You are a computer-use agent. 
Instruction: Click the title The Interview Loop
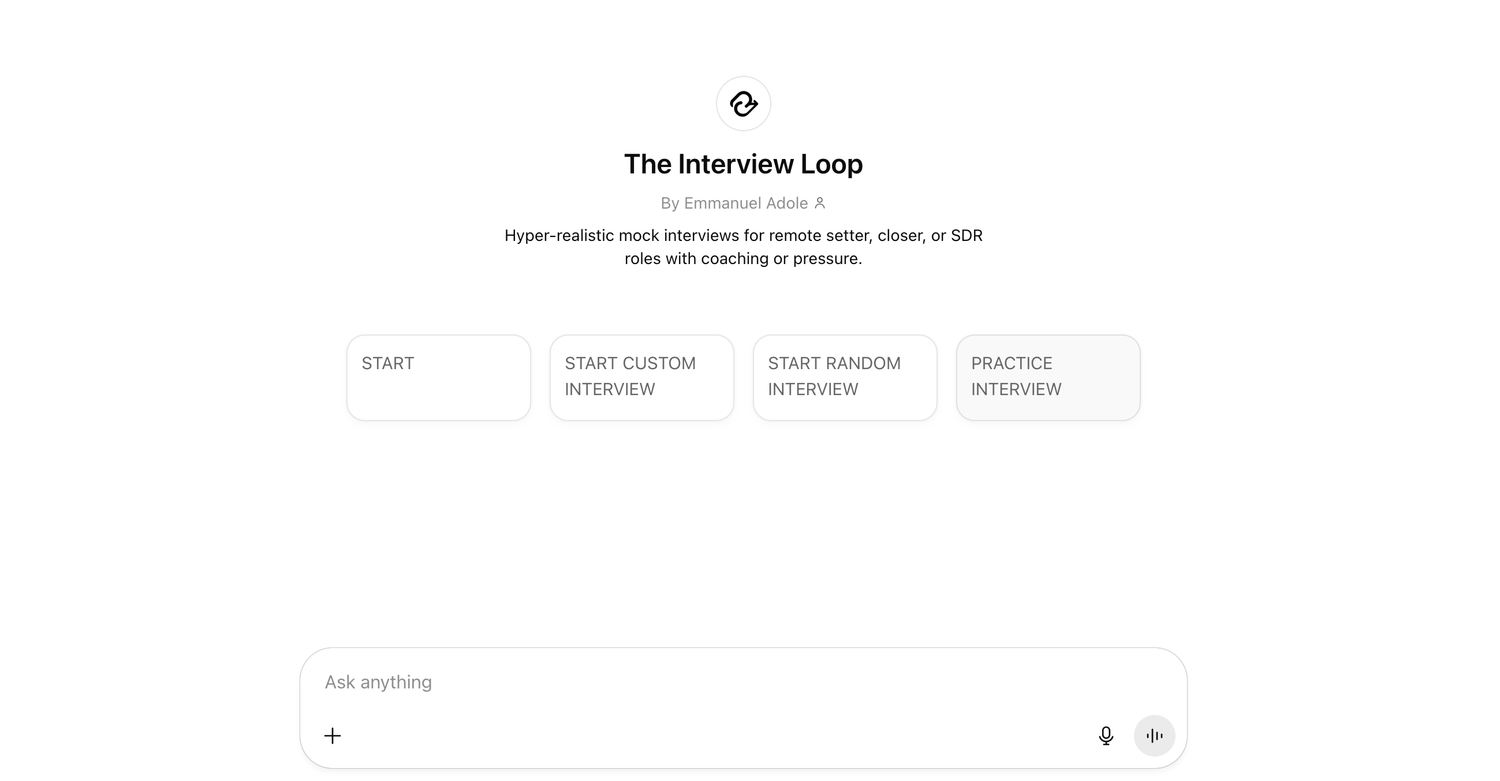pos(743,164)
